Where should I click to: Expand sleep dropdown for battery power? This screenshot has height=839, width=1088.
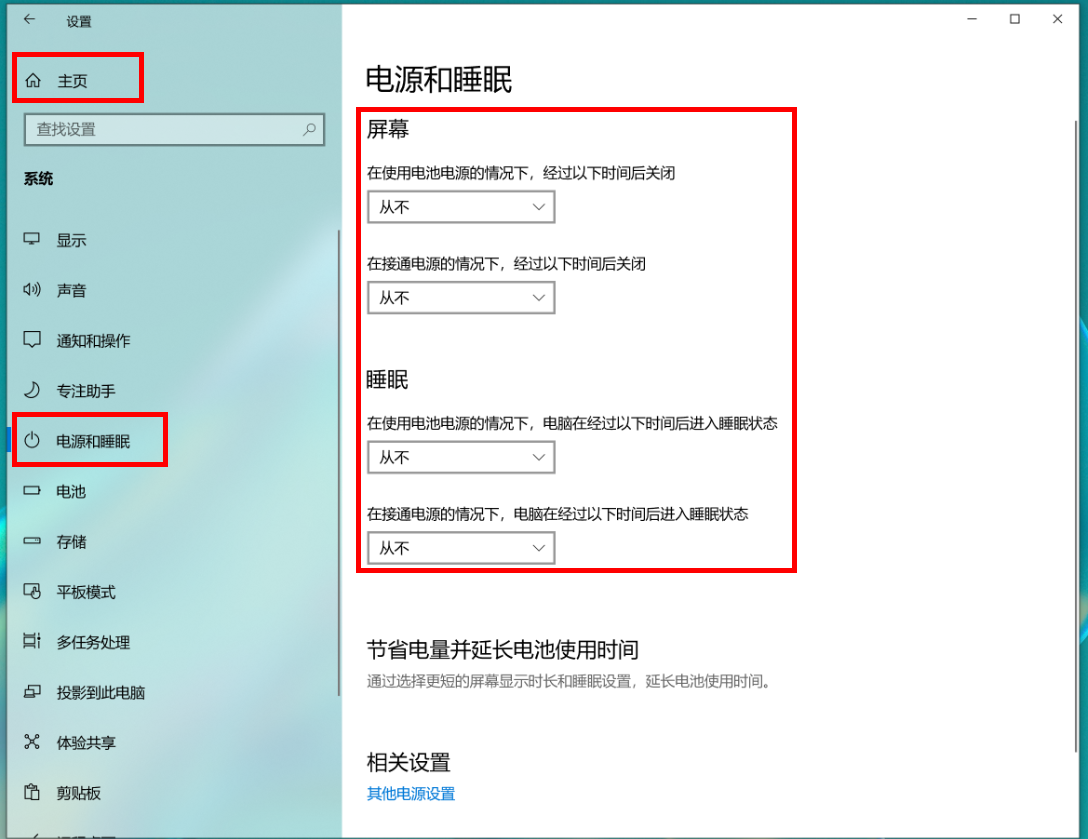460,457
